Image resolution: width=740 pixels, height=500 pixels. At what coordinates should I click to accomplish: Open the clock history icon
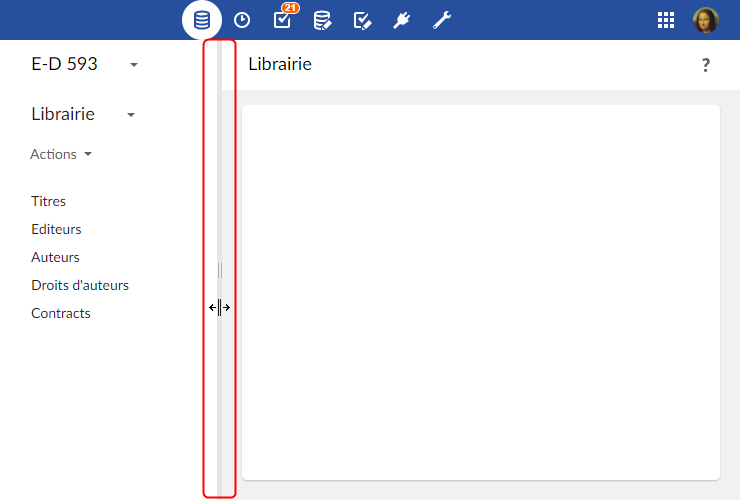pos(242,20)
